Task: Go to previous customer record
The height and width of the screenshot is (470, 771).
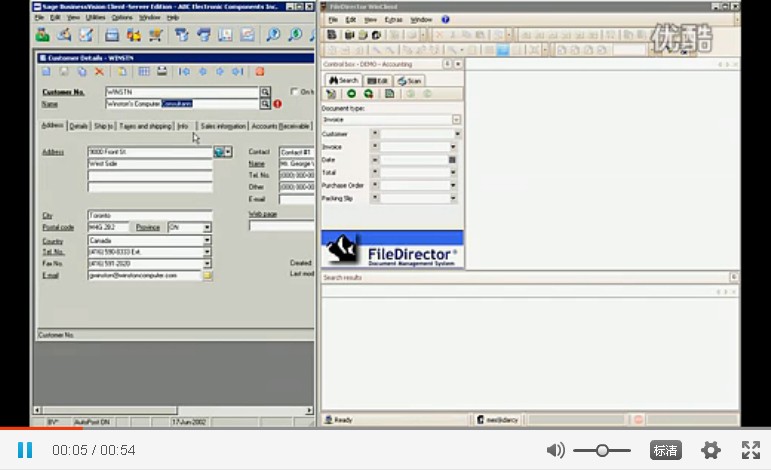Action: pos(203,72)
